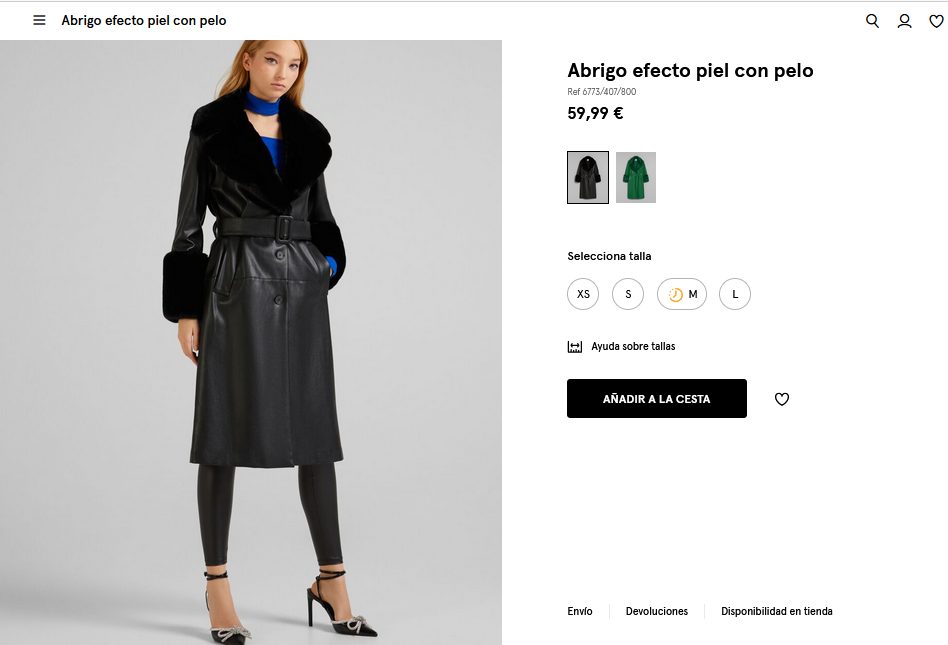This screenshot has height=645, width=948.
Task: Select size XS
Action: (583, 294)
